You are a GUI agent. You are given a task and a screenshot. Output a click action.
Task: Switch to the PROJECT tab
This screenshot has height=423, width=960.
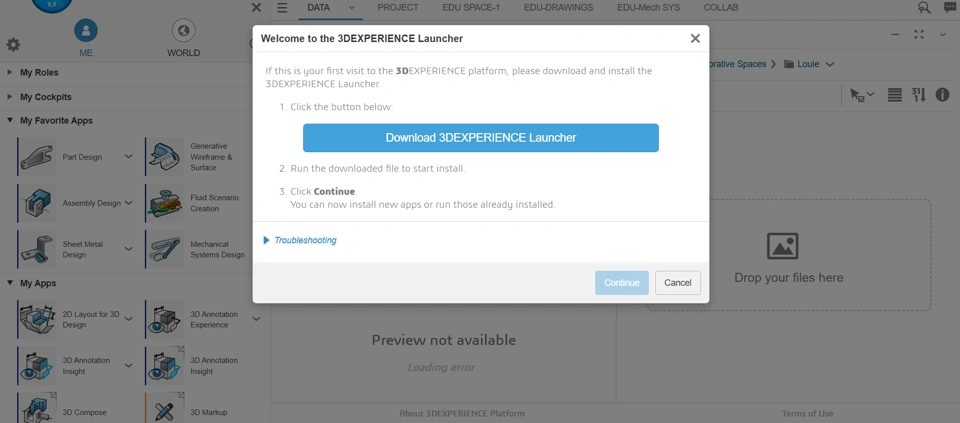[x=398, y=8]
